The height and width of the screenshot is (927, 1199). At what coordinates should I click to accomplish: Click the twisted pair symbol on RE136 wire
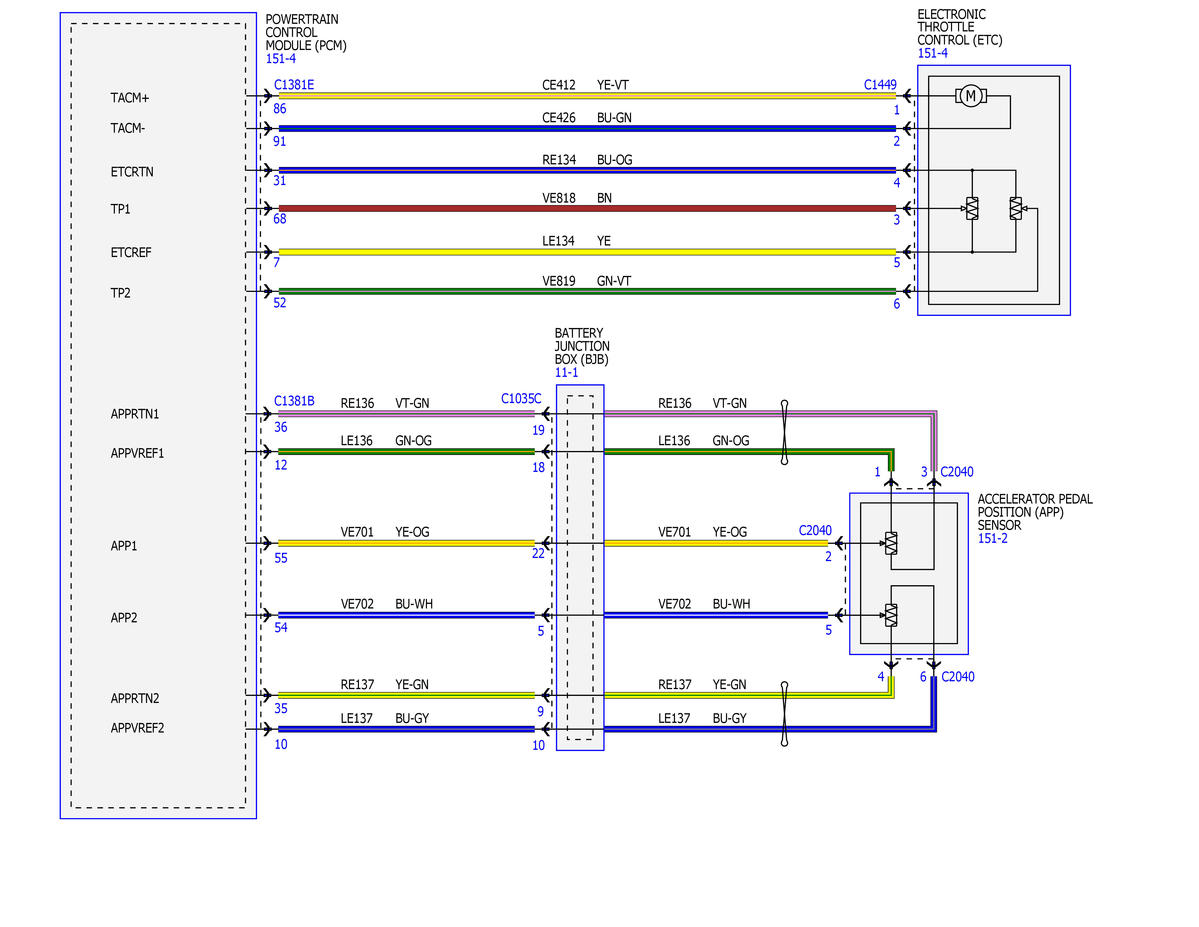coord(785,432)
